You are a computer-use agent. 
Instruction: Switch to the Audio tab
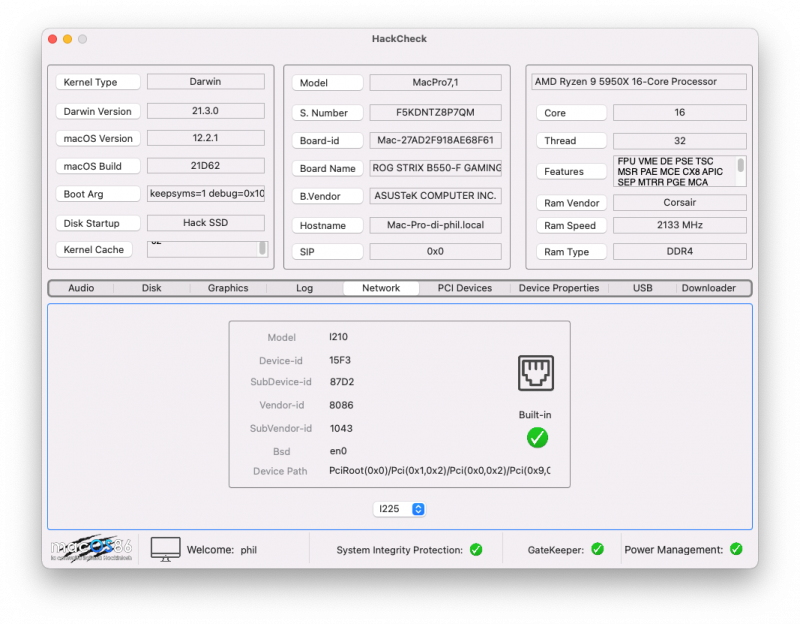tap(81, 288)
